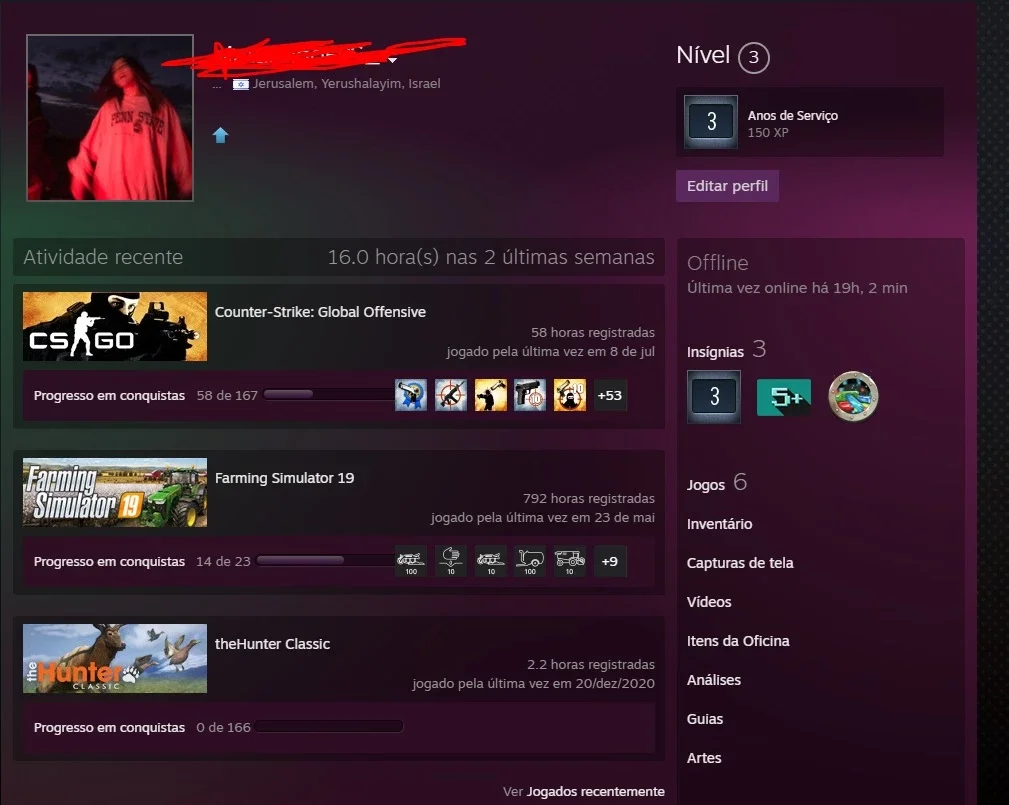View CS:GO pistol achievement icon

coord(530,395)
